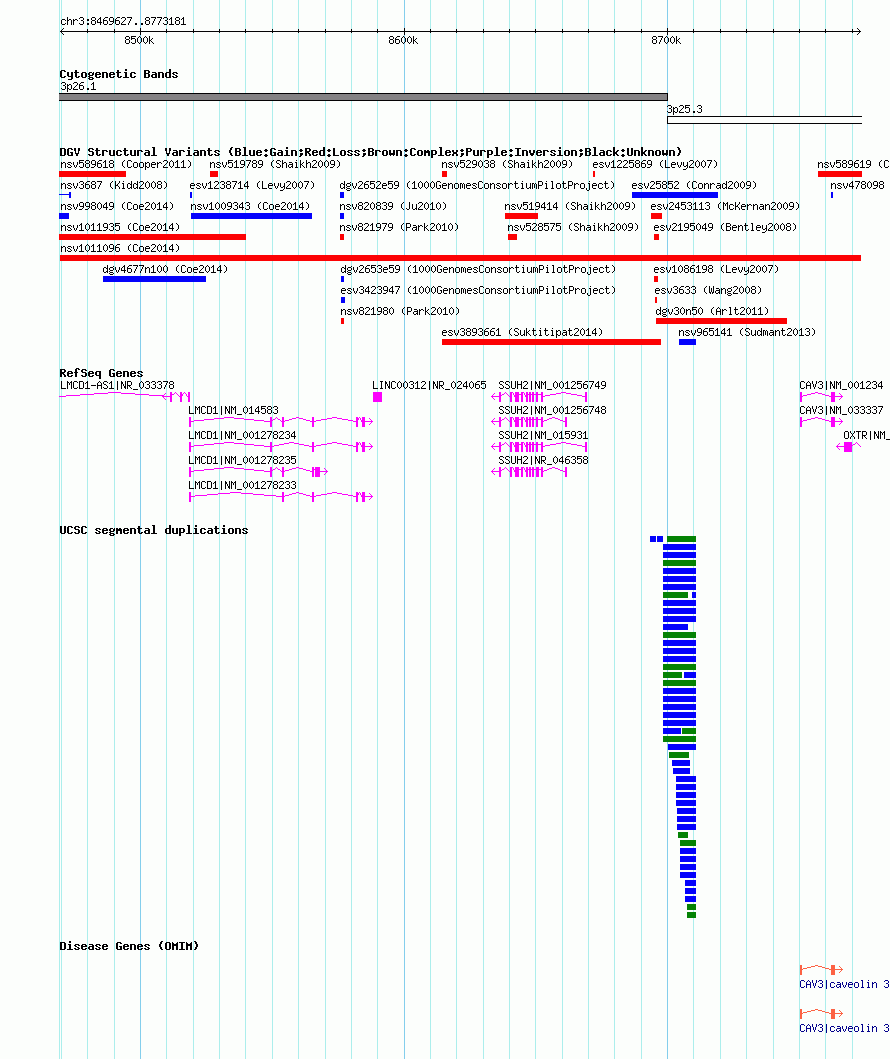
Task: Click the red esv3893661 (Suktitipat2014) loss bar
Action: tap(551, 342)
